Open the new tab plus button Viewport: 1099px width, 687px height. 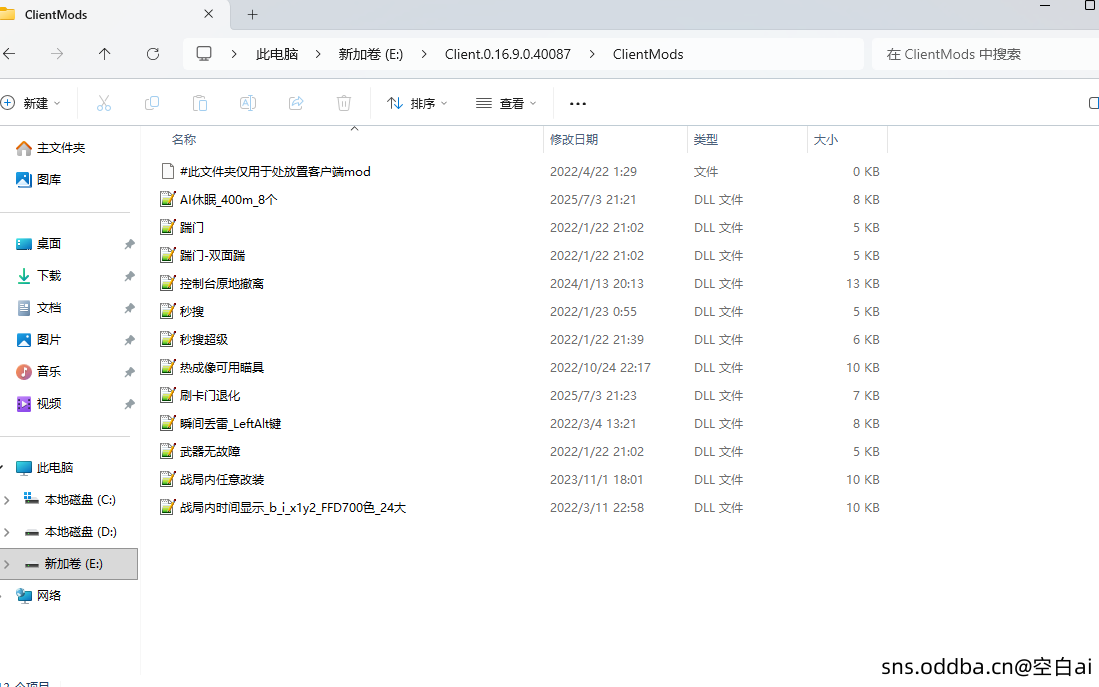coord(252,15)
